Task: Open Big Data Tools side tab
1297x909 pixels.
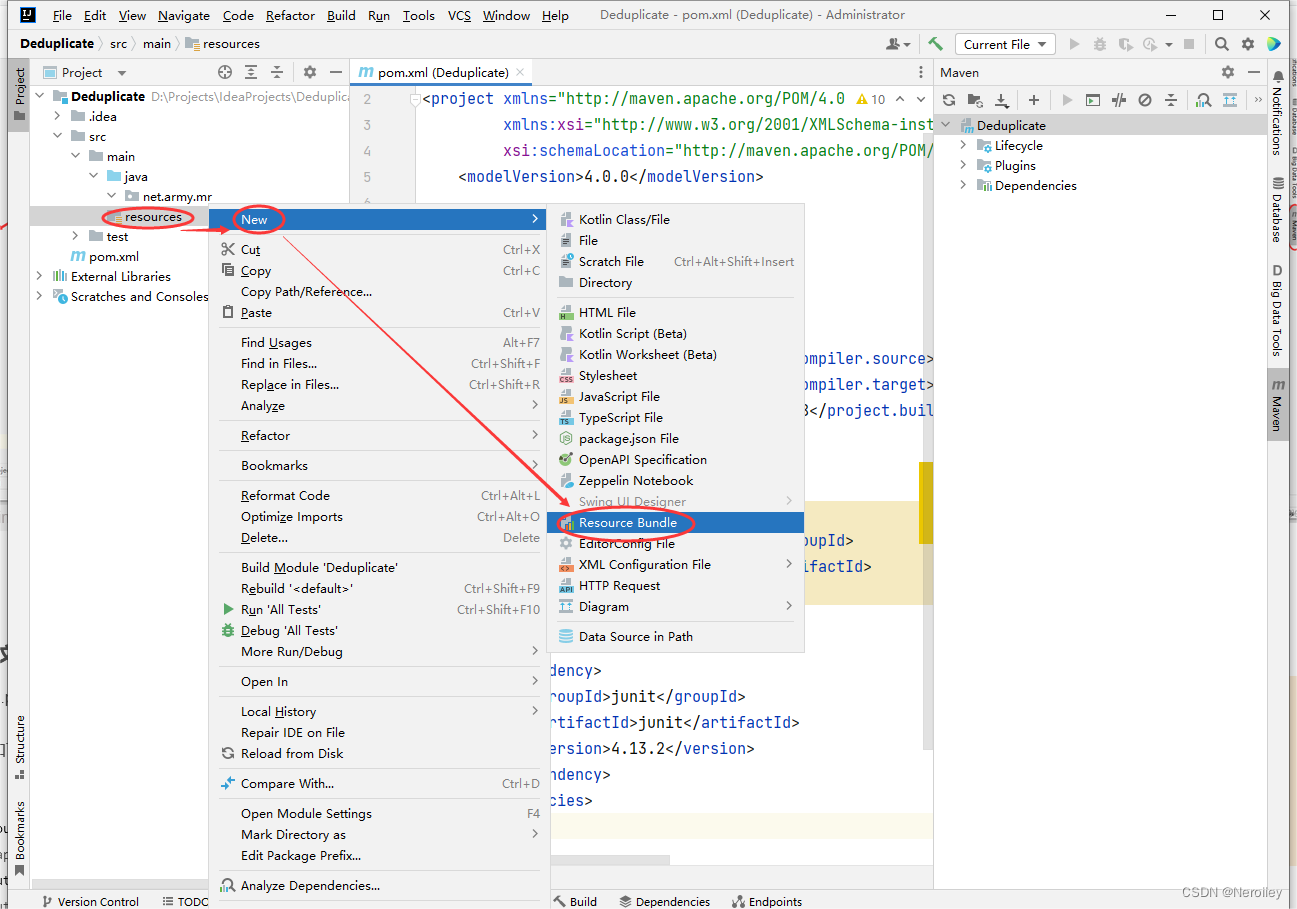Action: 1277,310
